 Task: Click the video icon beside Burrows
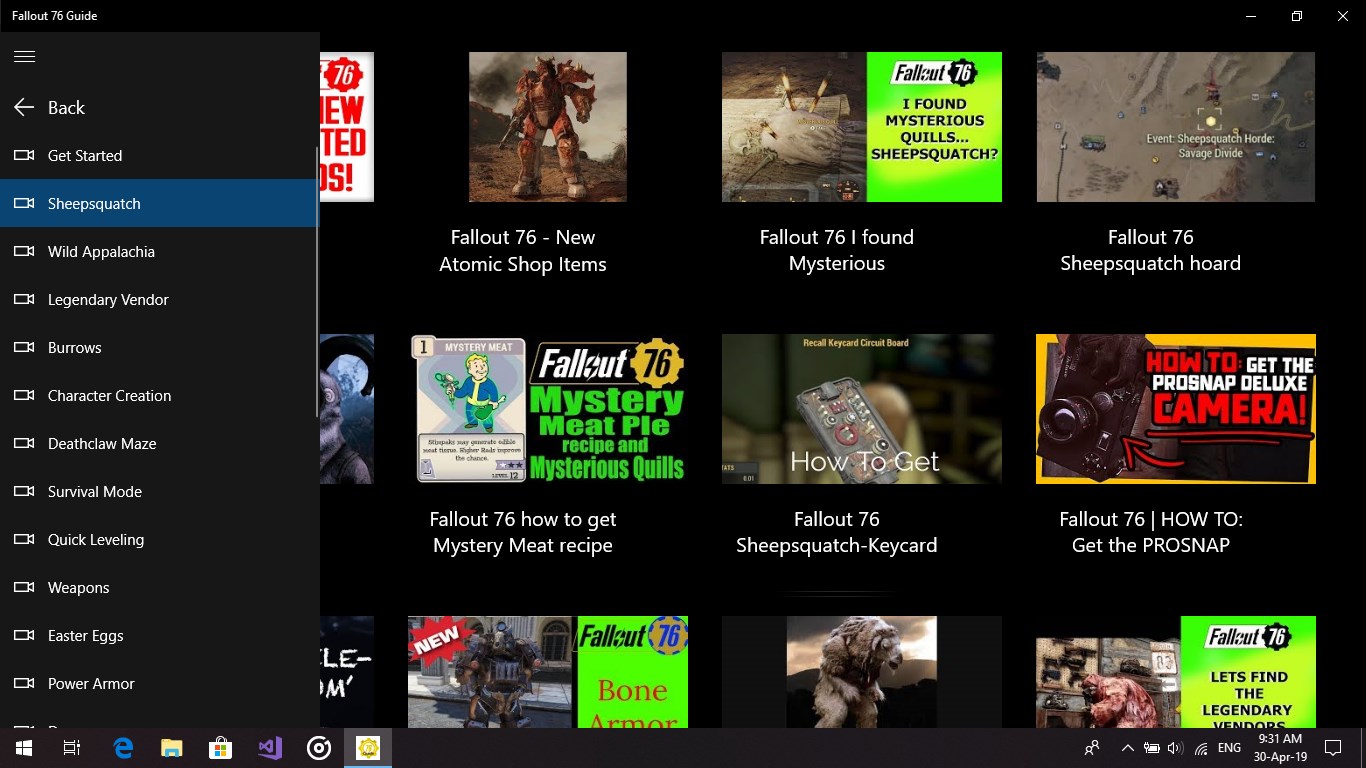pyautogui.click(x=24, y=347)
